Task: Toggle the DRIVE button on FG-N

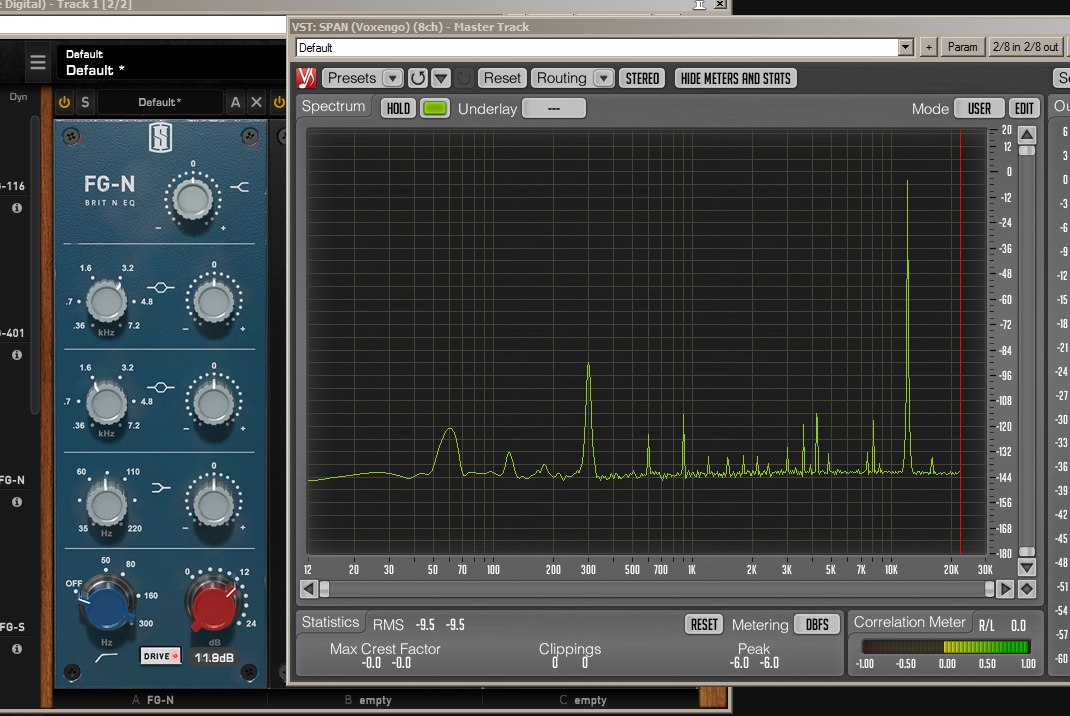Action: coord(161,656)
